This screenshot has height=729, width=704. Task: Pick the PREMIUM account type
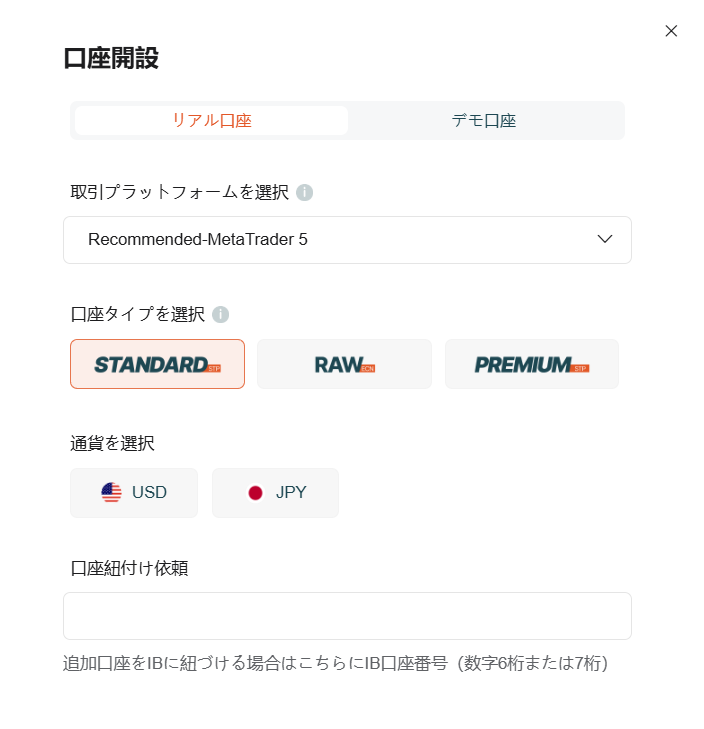[x=531, y=364]
